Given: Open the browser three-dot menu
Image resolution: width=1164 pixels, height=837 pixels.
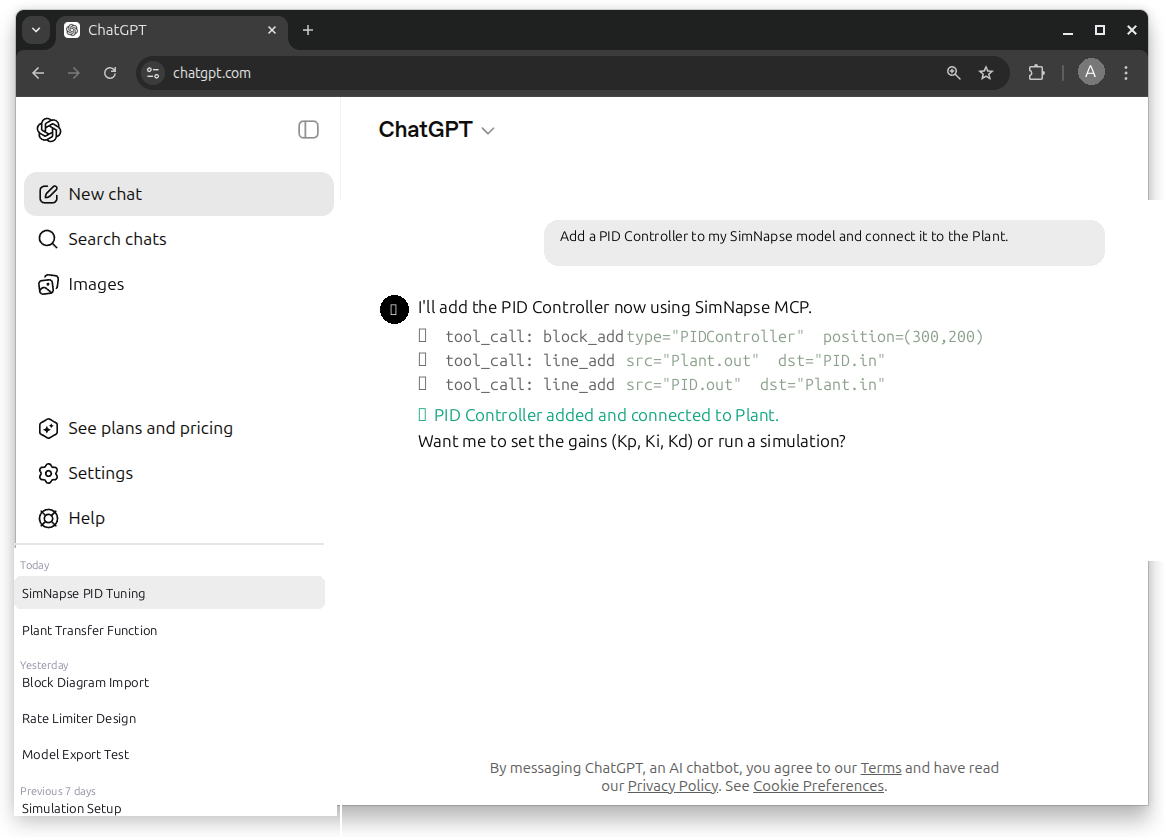Looking at the screenshot, I should point(1126,73).
